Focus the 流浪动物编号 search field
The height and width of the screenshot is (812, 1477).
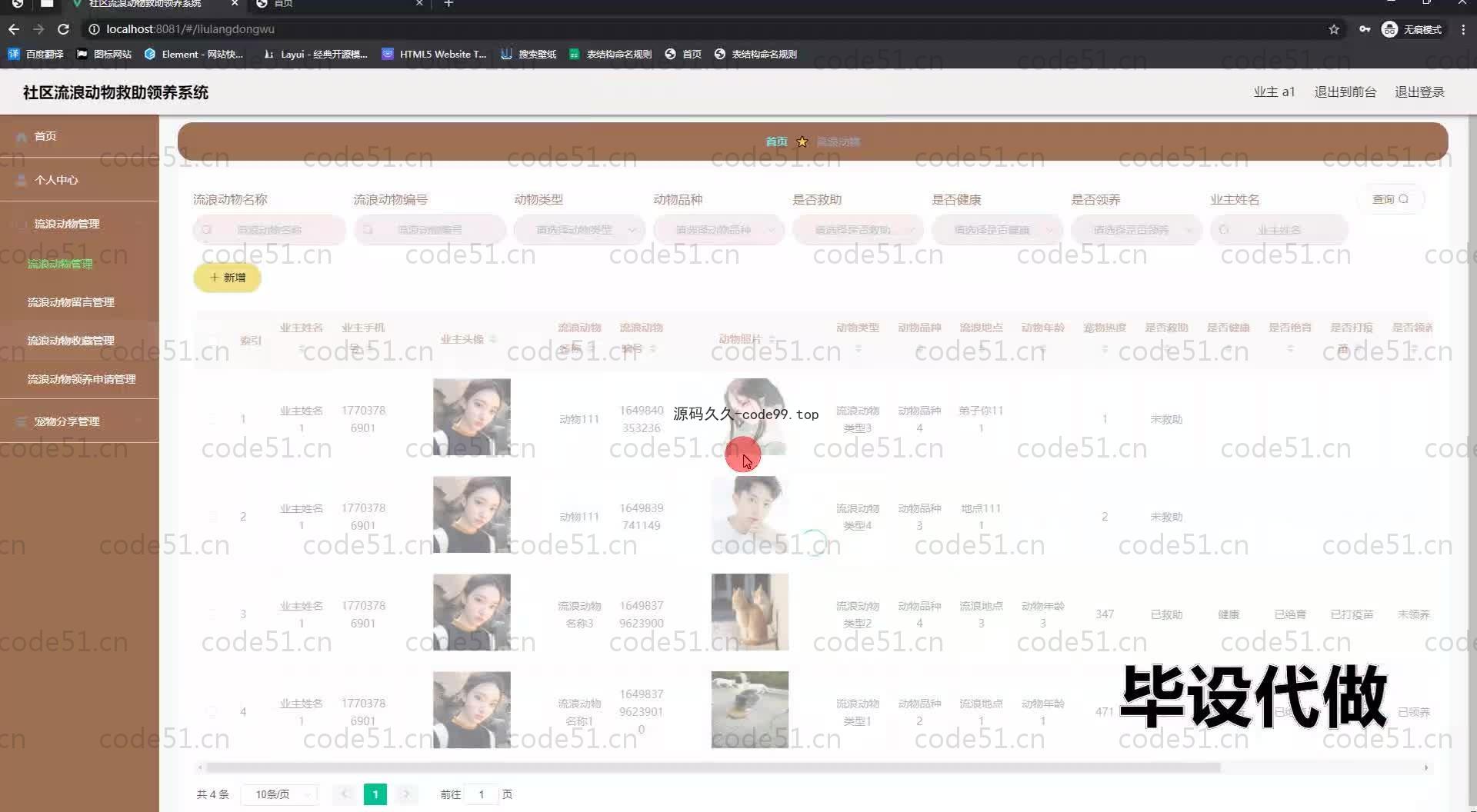(x=430, y=230)
